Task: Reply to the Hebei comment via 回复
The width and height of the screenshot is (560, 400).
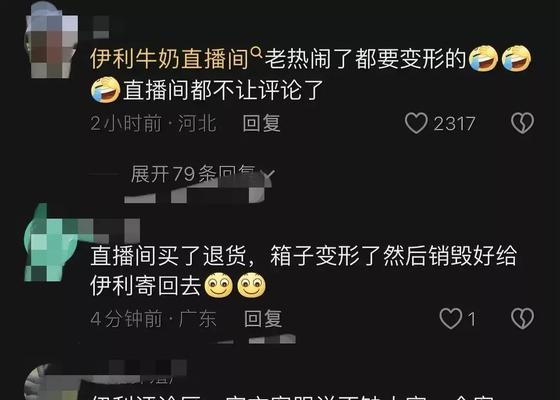Action: [x=261, y=123]
